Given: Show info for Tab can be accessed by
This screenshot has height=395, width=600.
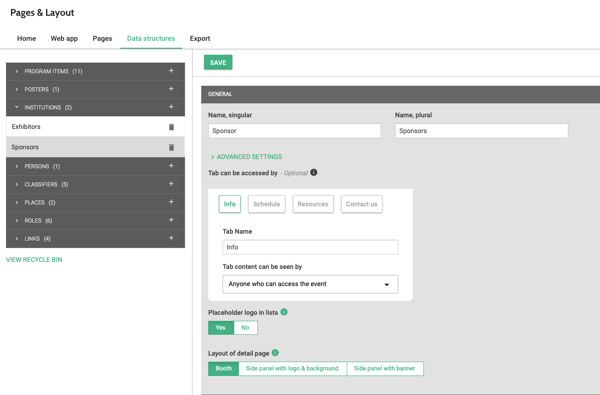Looking at the screenshot, I should click(x=314, y=172).
